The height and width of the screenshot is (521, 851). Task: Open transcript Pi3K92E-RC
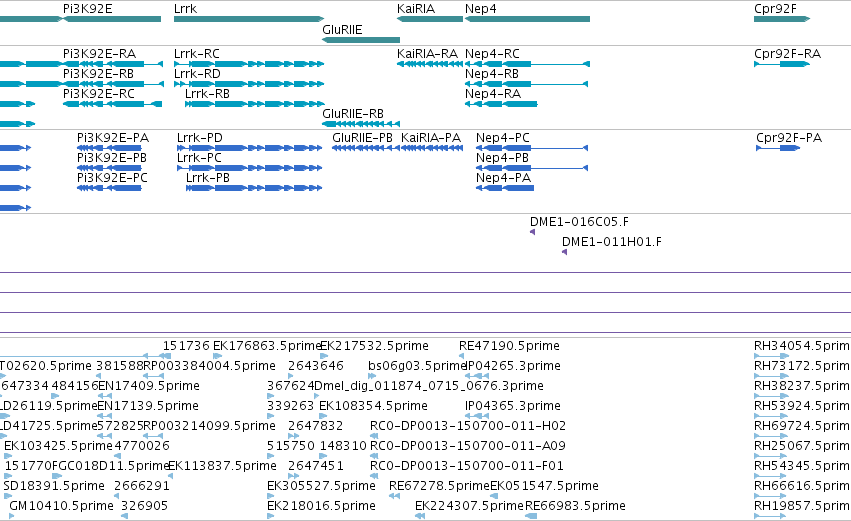click(99, 94)
